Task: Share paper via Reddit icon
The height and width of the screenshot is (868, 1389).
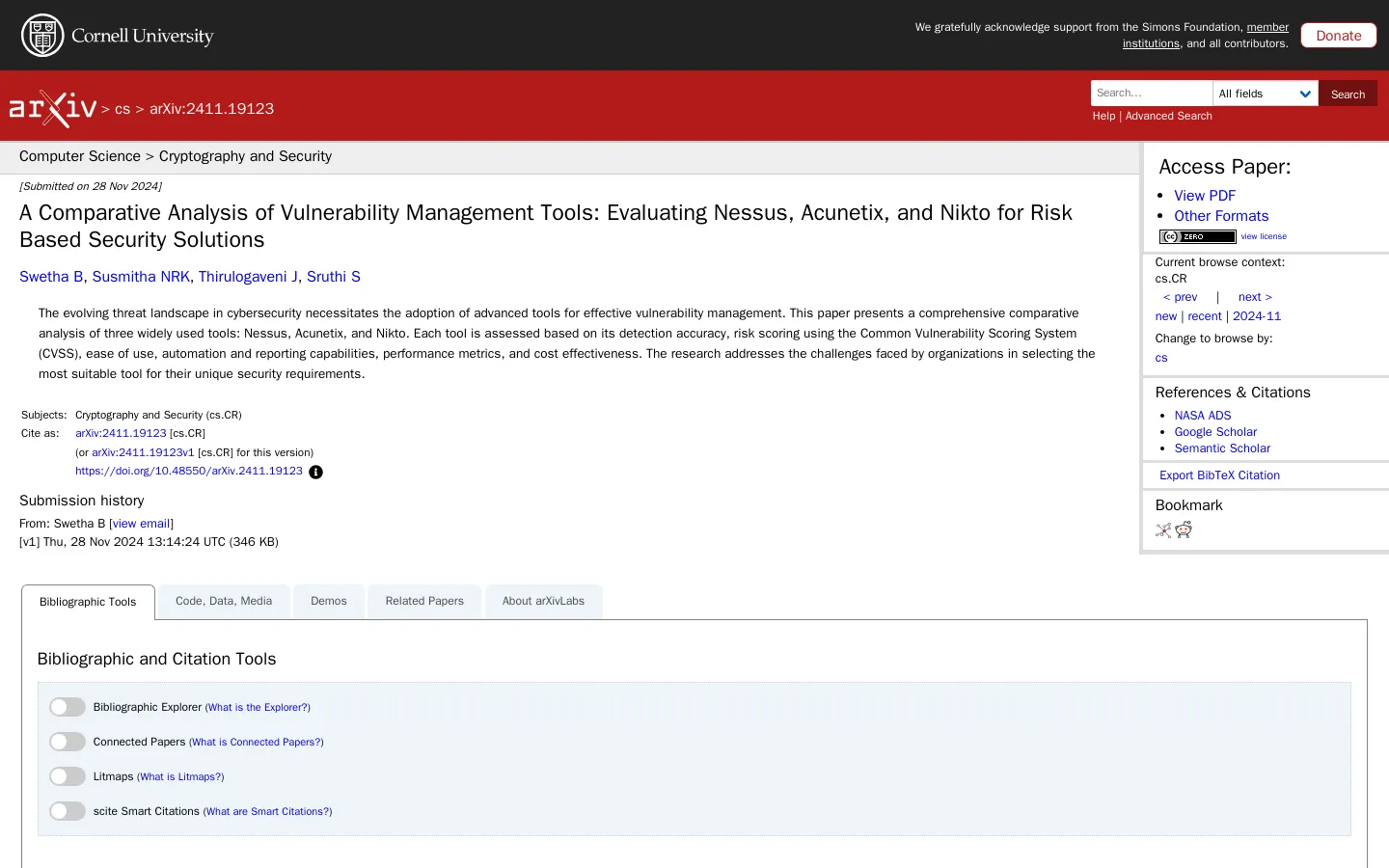Action: [x=1184, y=529]
